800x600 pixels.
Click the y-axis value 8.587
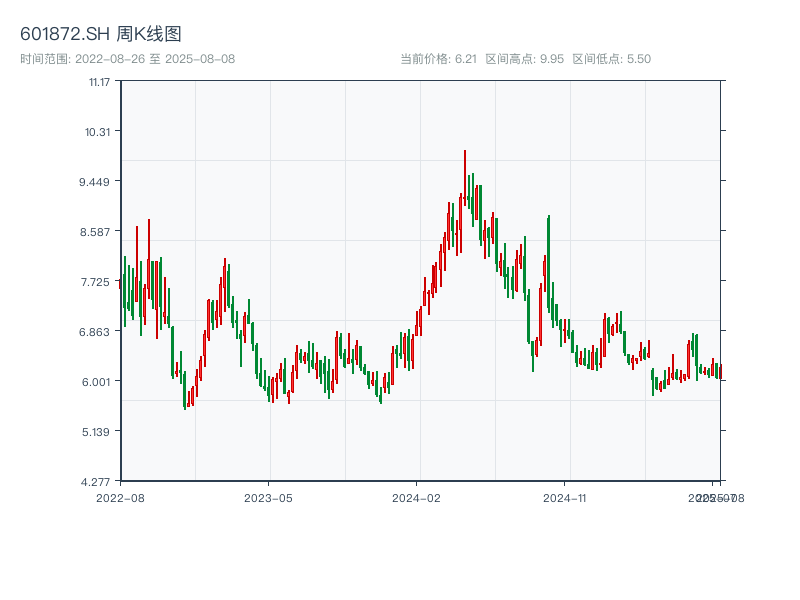tap(94, 232)
